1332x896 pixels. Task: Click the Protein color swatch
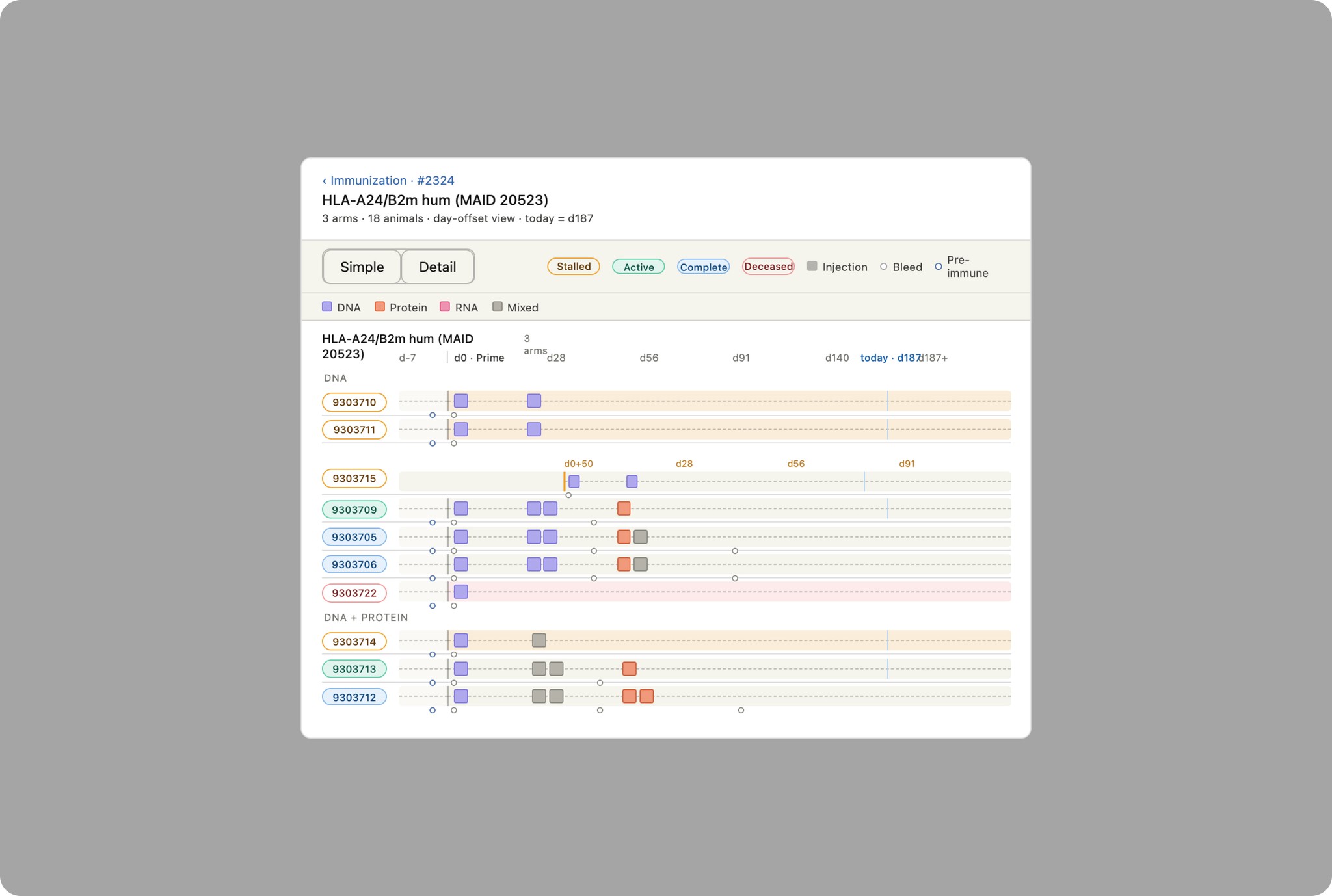380,307
